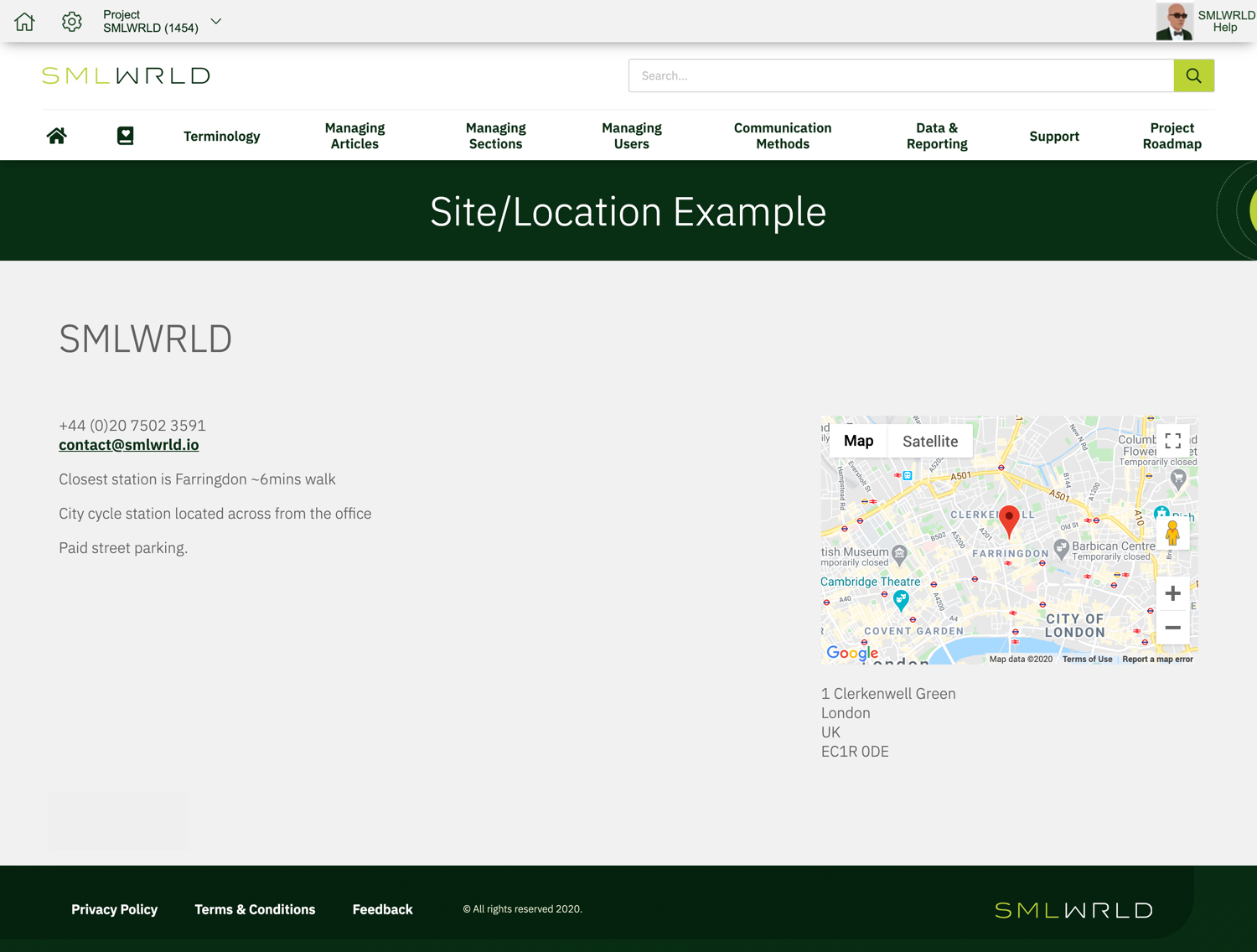The image size is (1257, 952).
Task: Click the Paid street parking text
Action: (123, 548)
